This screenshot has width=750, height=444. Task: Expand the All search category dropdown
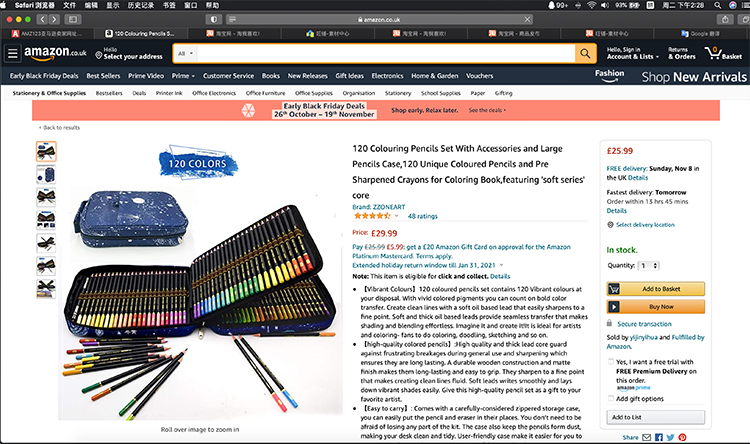(185, 53)
